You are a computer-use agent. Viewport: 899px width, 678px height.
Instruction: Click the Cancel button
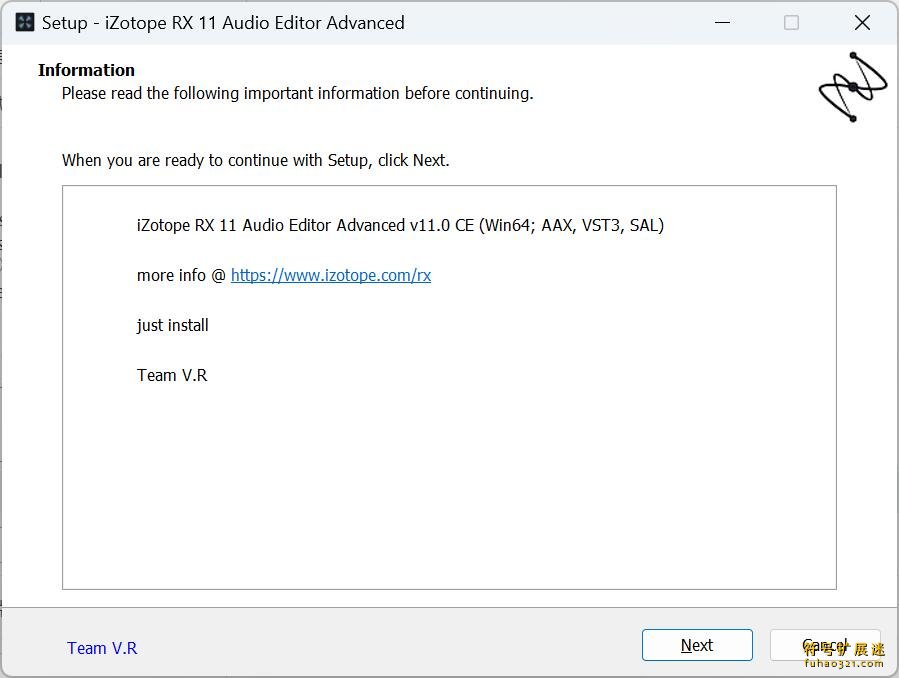point(824,645)
